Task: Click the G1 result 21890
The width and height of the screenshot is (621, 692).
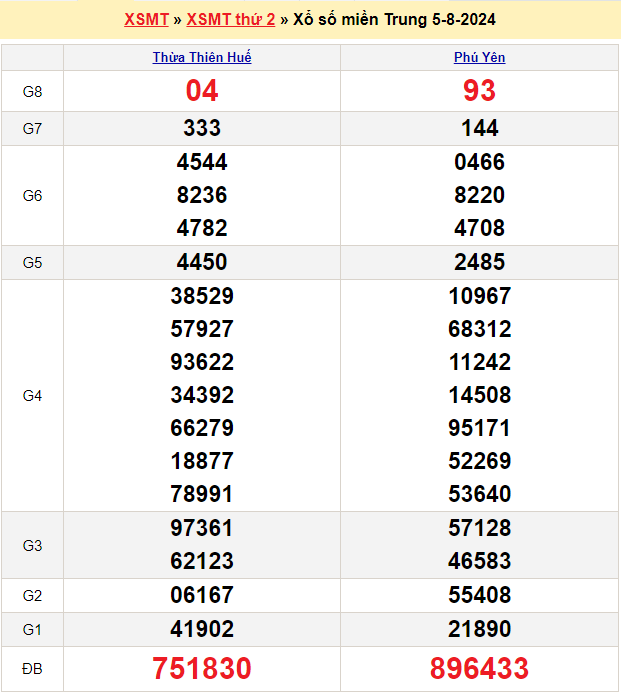Action: point(479,629)
